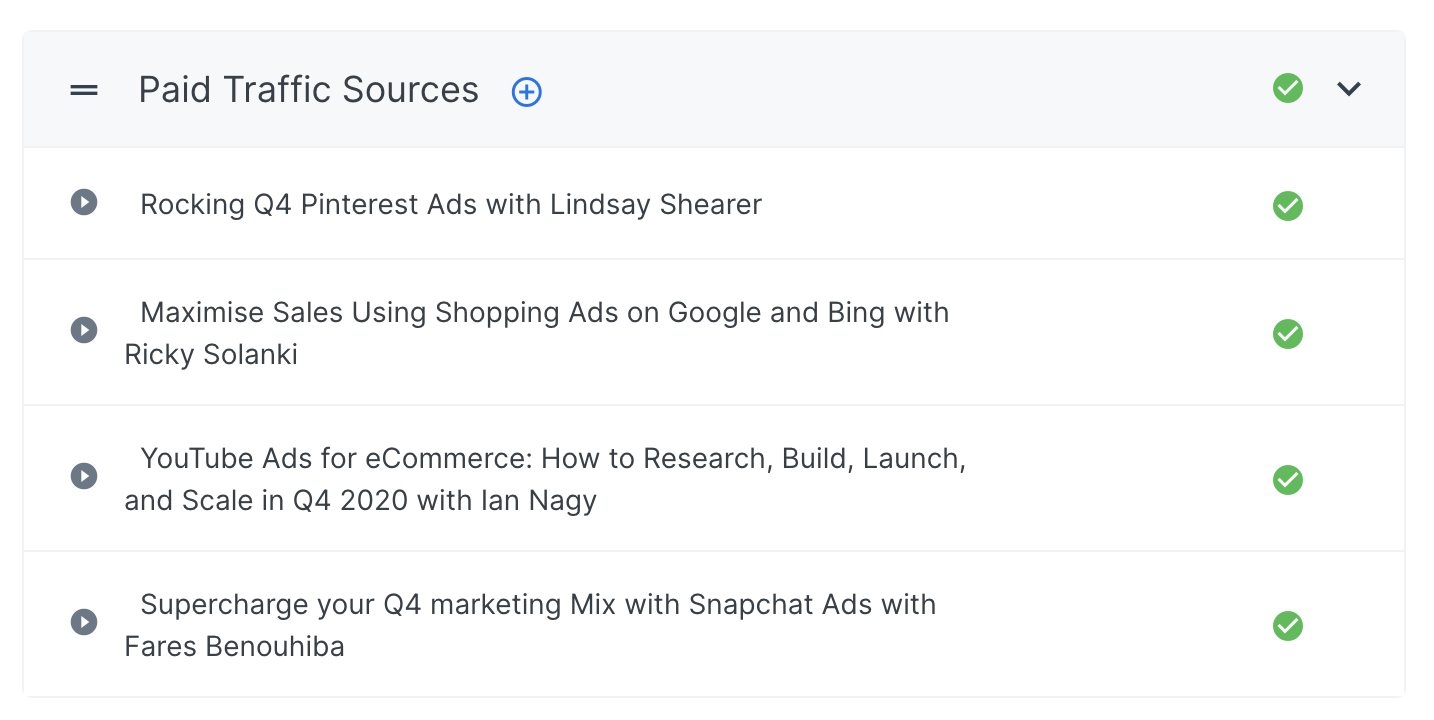Click play icon next to YouTube Ads for eCommerce
Image resolution: width=1434 pixels, height=720 pixels.
point(84,476)
